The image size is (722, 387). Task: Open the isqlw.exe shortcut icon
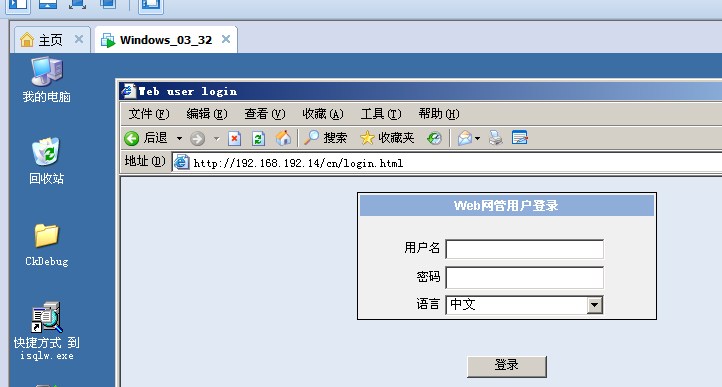tap(47, 330)
